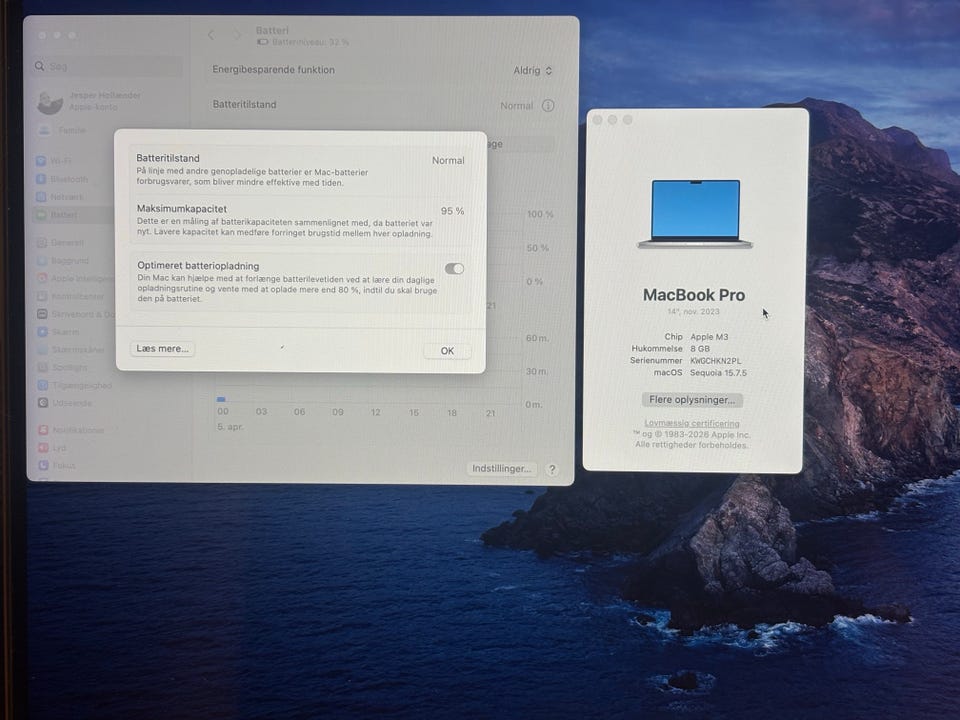Open Lyd sound settings in sidebar
Screen dimensions: 960x720
(52, 448)
